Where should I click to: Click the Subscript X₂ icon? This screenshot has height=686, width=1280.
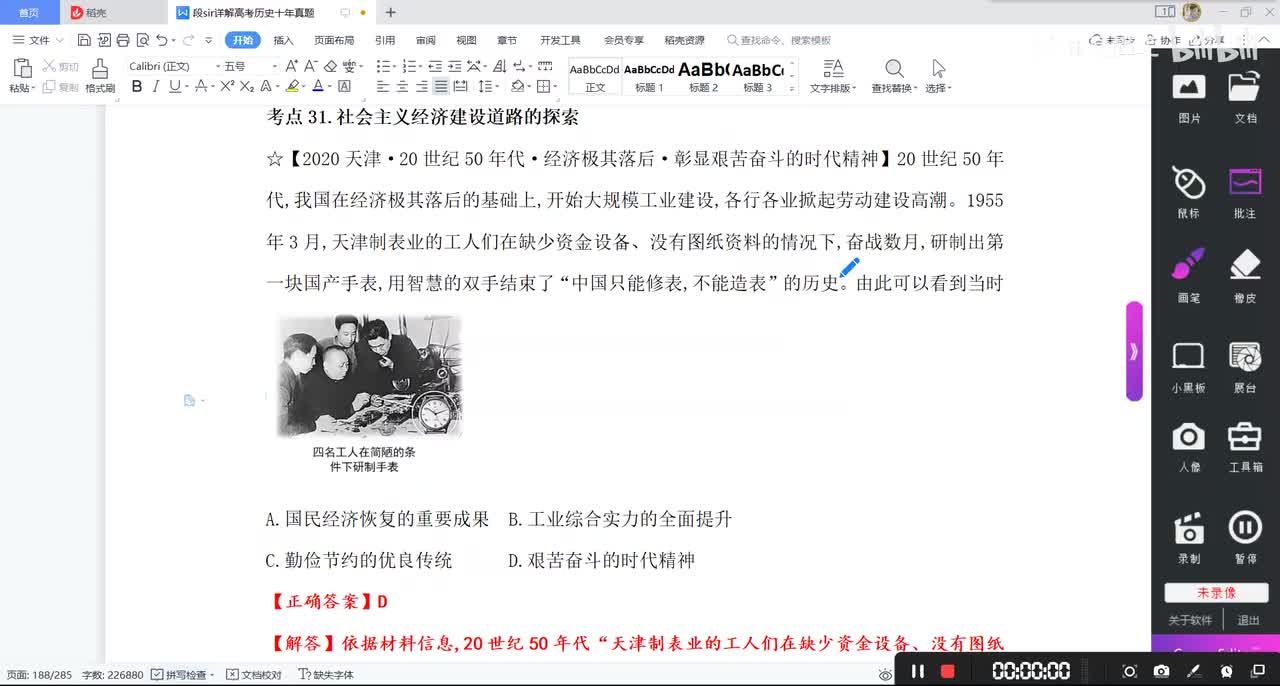click(x=245, y=87)
